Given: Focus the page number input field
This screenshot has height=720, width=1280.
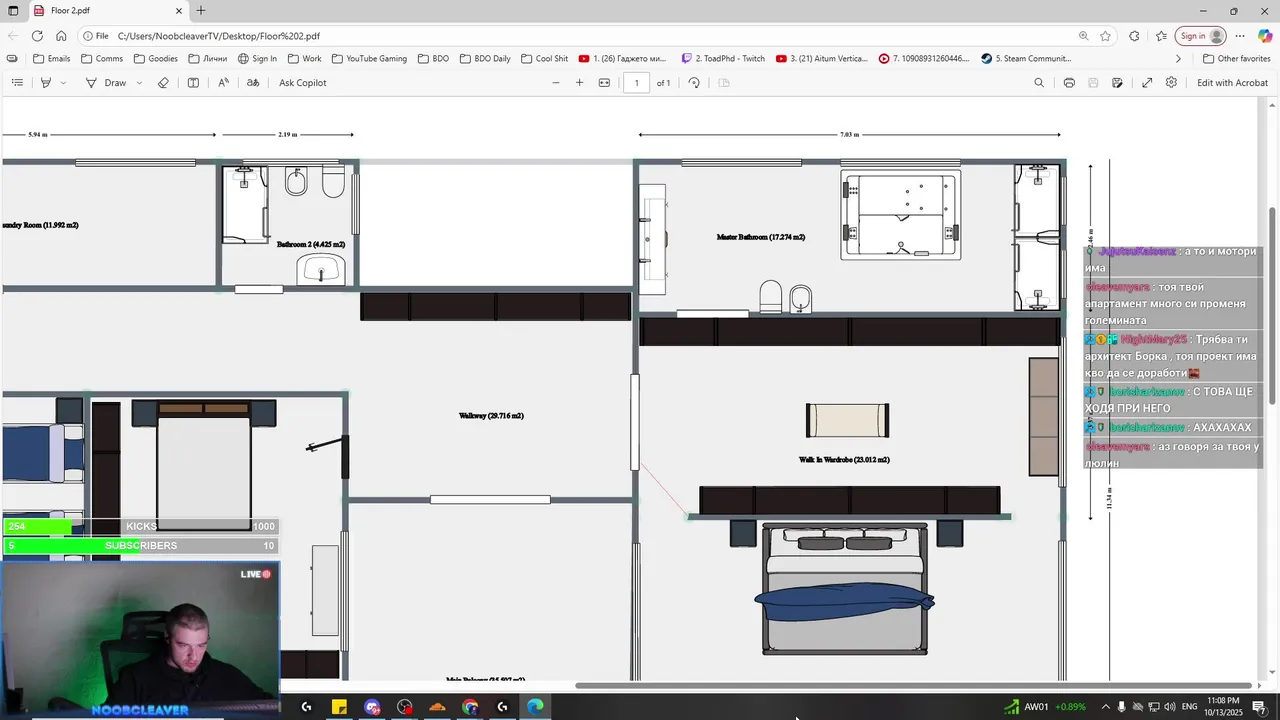Looking at the screenshot, I should click(x=637, y=83).
